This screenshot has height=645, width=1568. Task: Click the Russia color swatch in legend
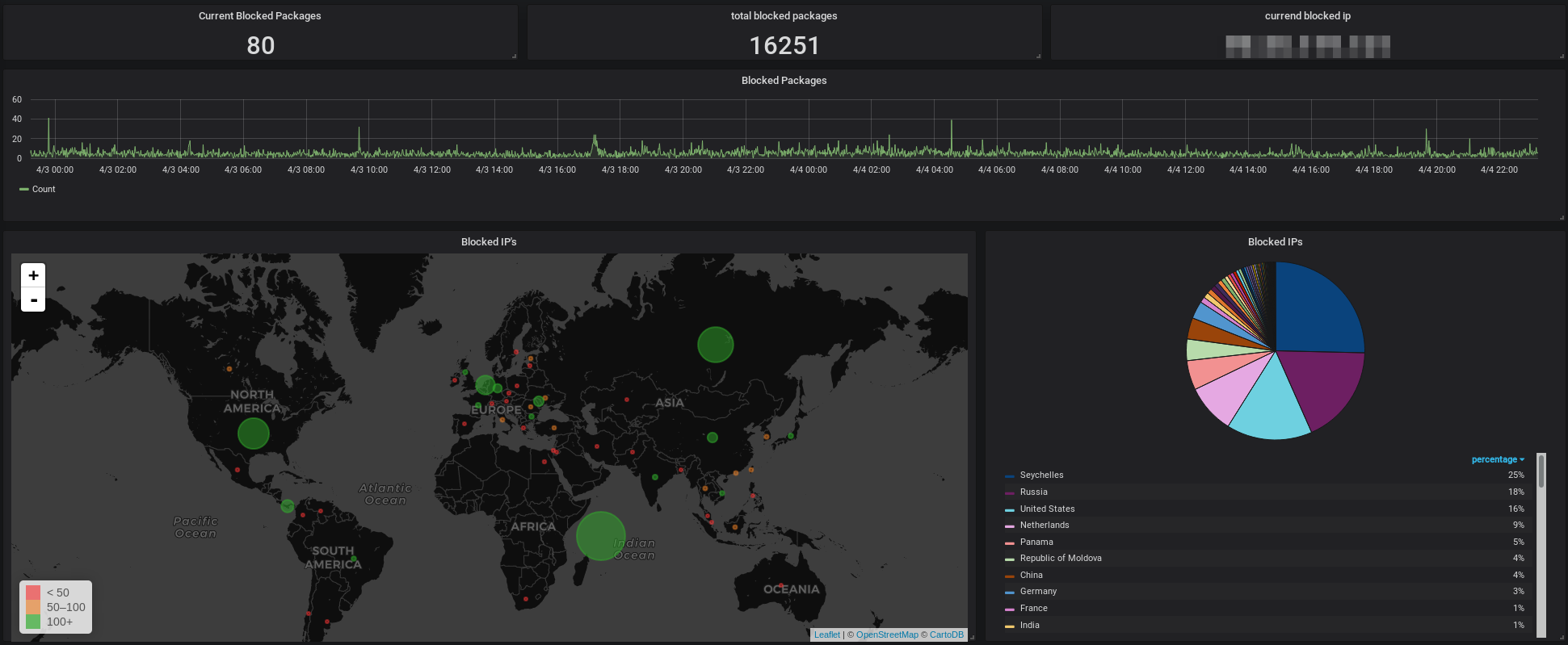point(1010,493)
